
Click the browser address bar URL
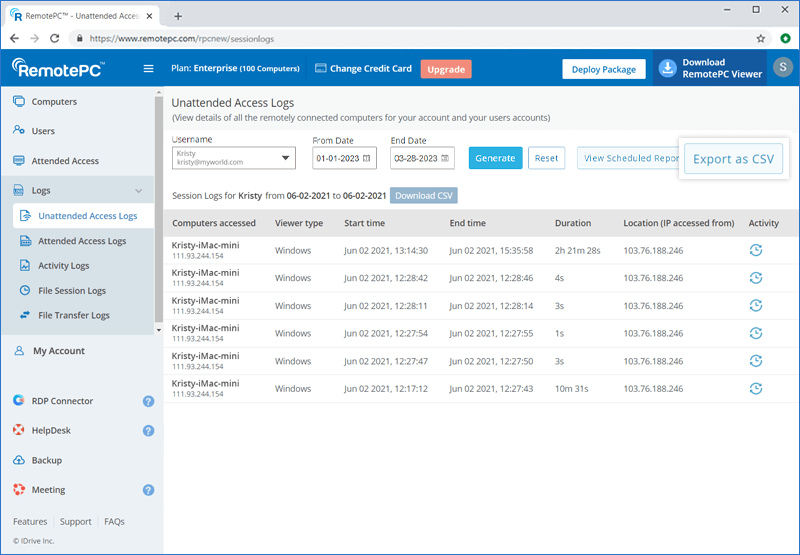pos(182,39)
